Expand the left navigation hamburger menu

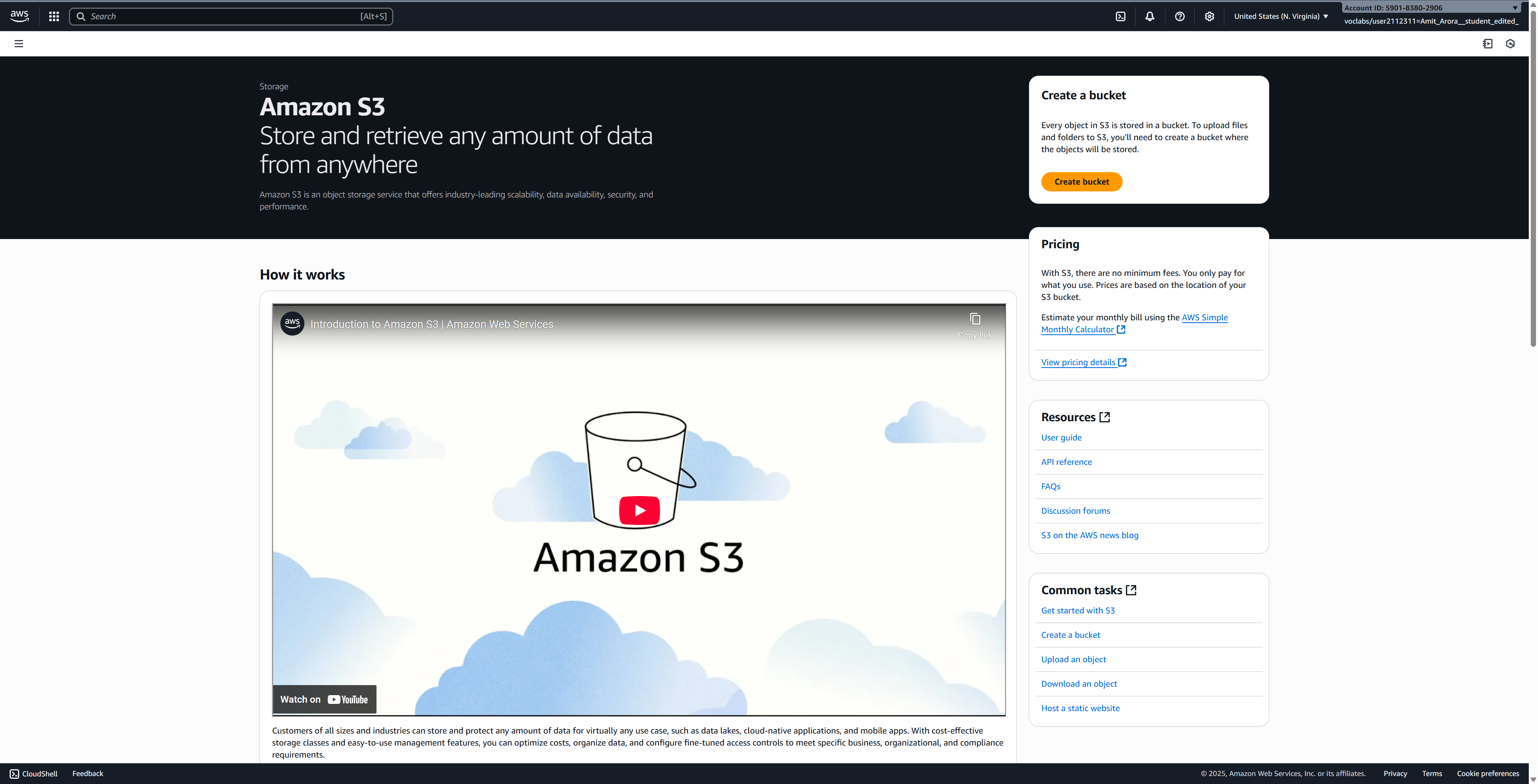[18, 44]
